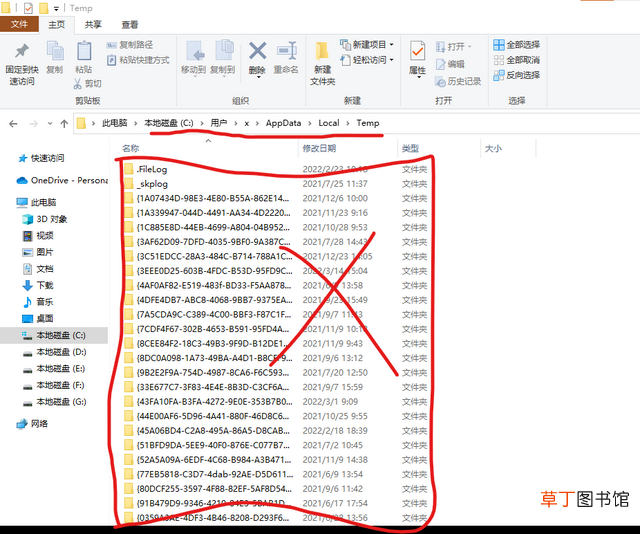Select Local Disk (E:) in sidebar
Image resolution: width=640 pixels, height=534 pixels.
click(54, 369)
